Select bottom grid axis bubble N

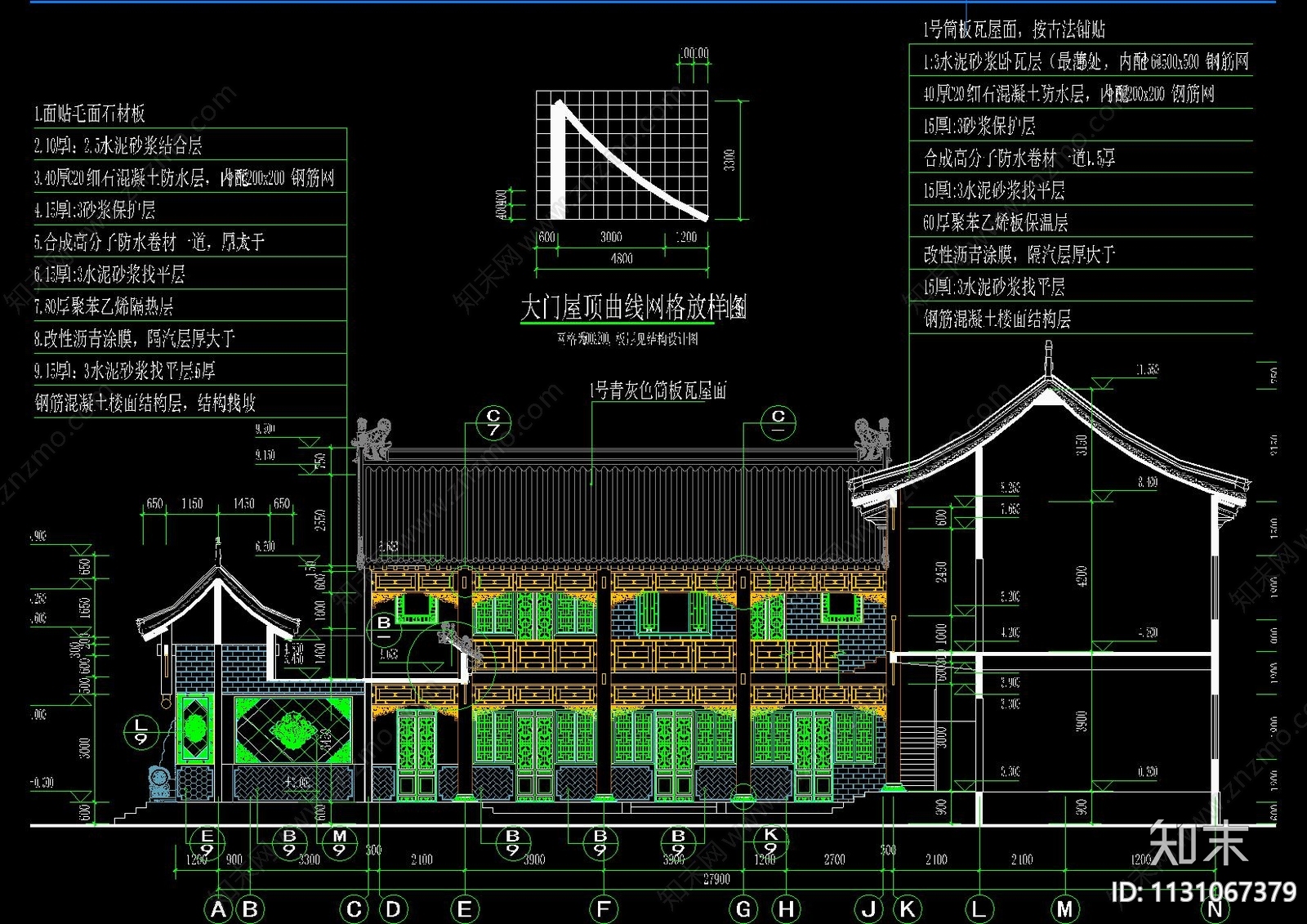[1216, 909]
